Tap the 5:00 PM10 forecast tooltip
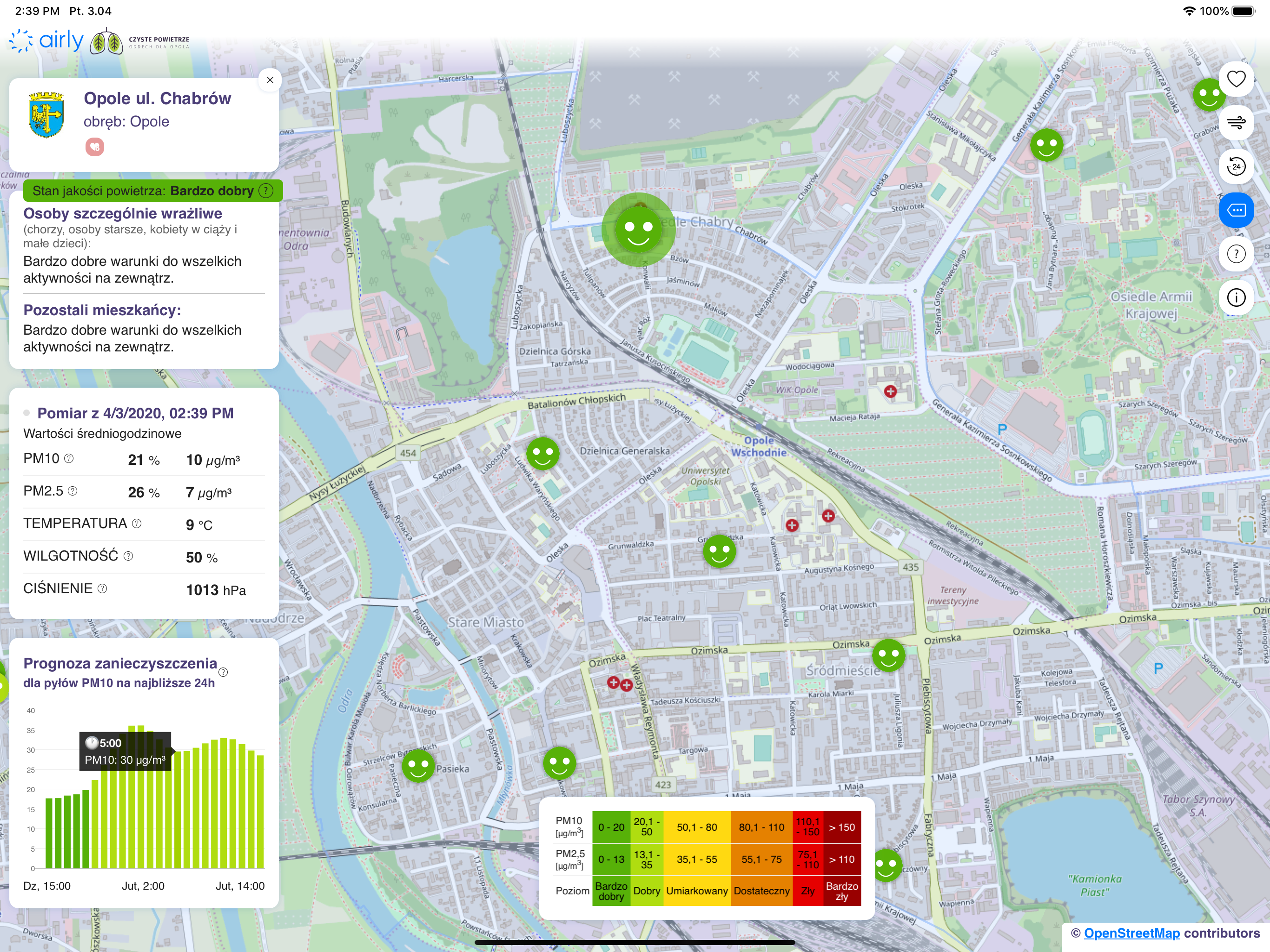 point(125,751)
